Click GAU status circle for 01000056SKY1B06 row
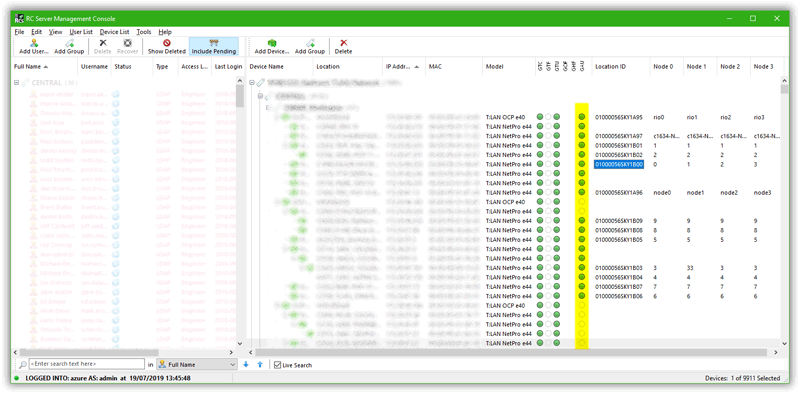Viewport: 800px width, 394px height. pyautogui.click(x=582, y=296)
